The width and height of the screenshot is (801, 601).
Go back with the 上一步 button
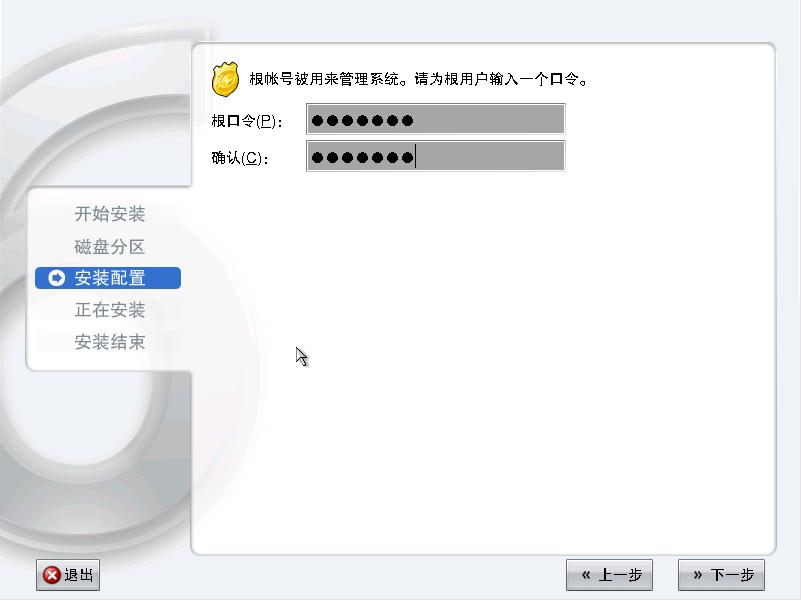(x=609, y=575)
